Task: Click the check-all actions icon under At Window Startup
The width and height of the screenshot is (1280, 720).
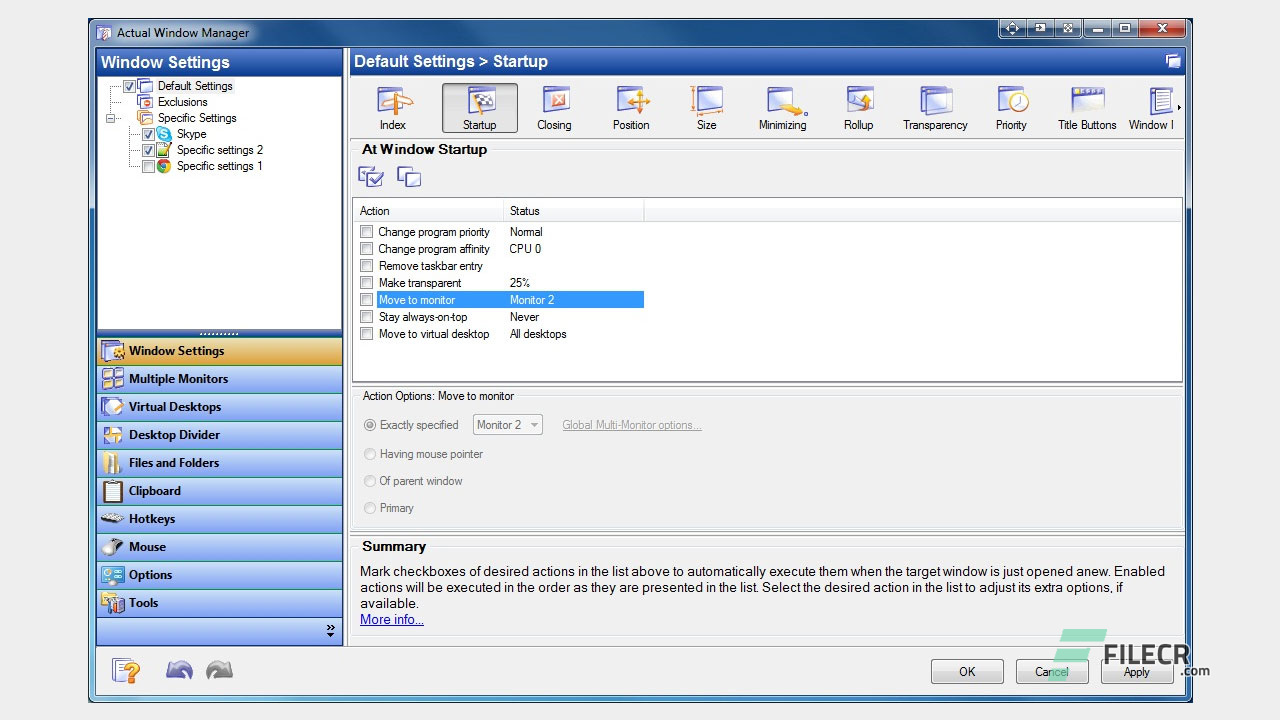Action: 371,177
